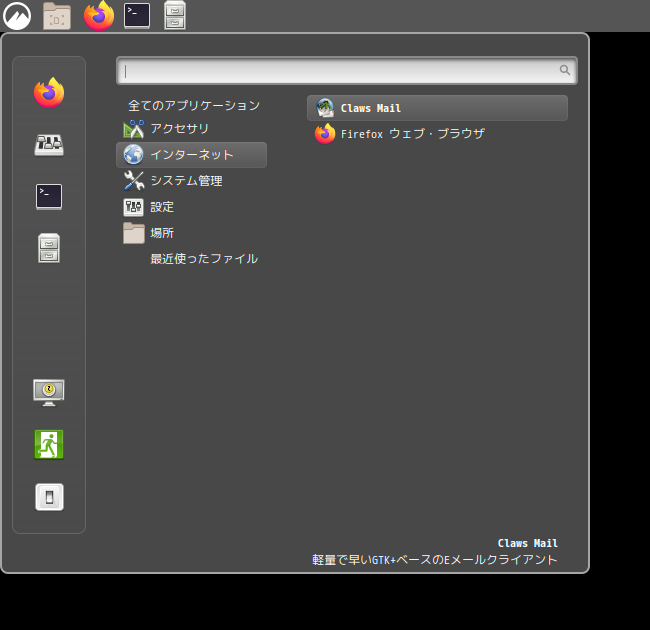The image size is (650, 630).
Task: Open system settings mixer icon in favorites sidebar
Action: [49, 145]
